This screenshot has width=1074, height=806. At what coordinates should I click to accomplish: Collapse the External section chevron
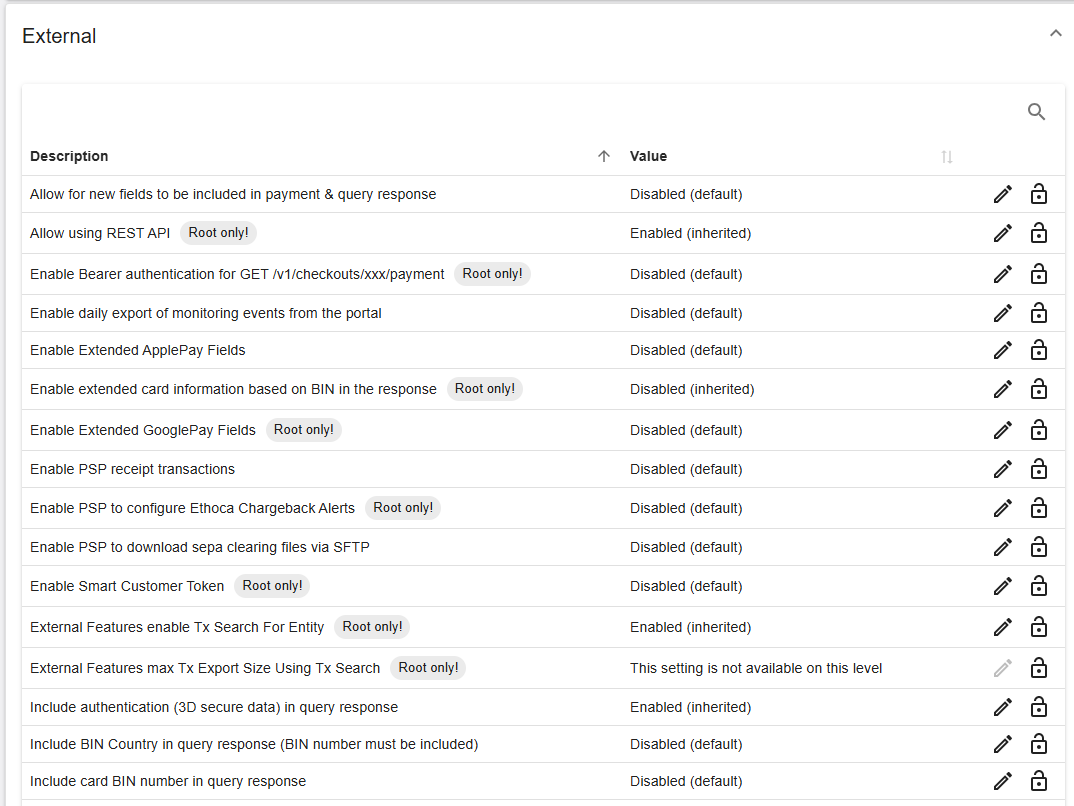click(1056, 34)
